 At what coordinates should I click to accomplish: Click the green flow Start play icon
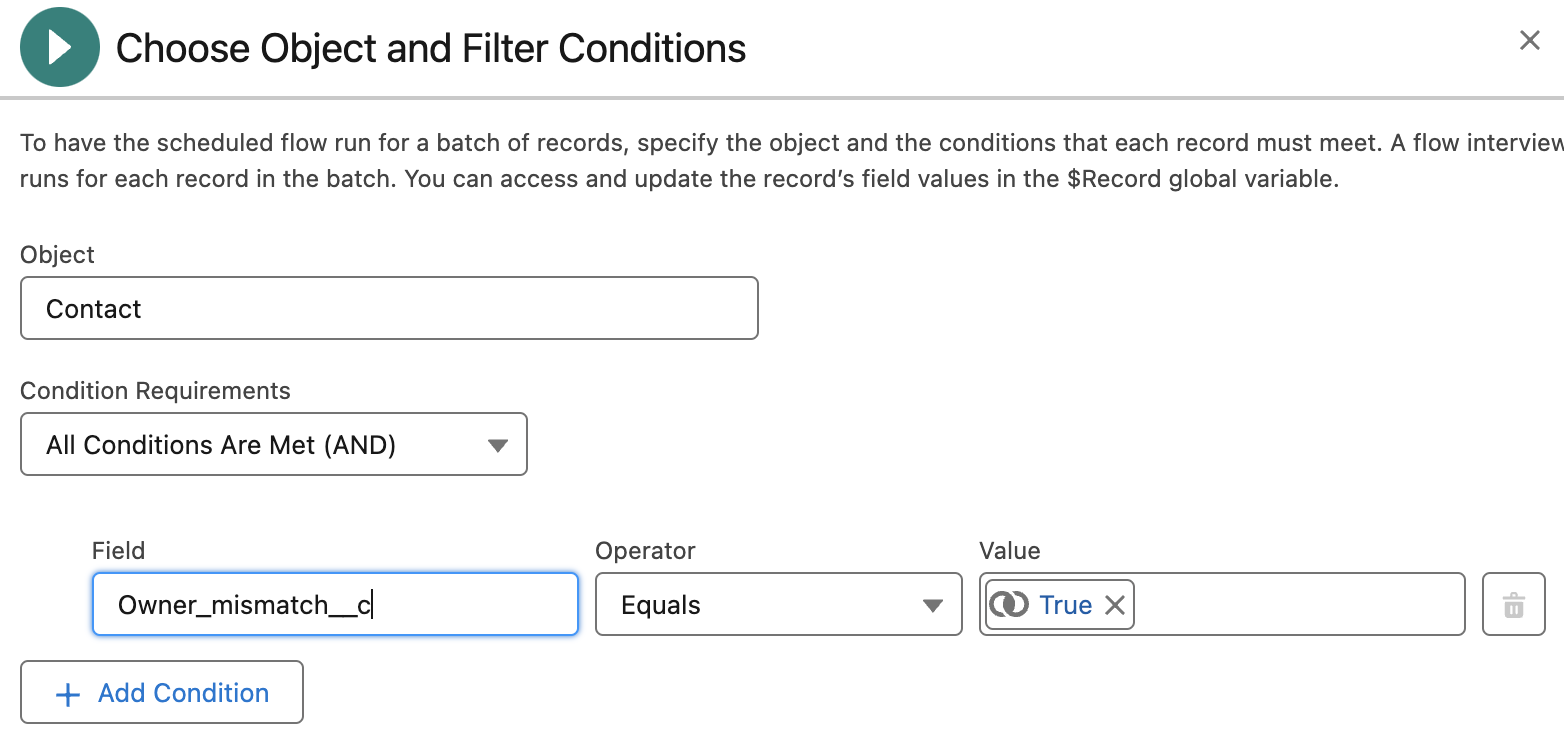point(60,47)
